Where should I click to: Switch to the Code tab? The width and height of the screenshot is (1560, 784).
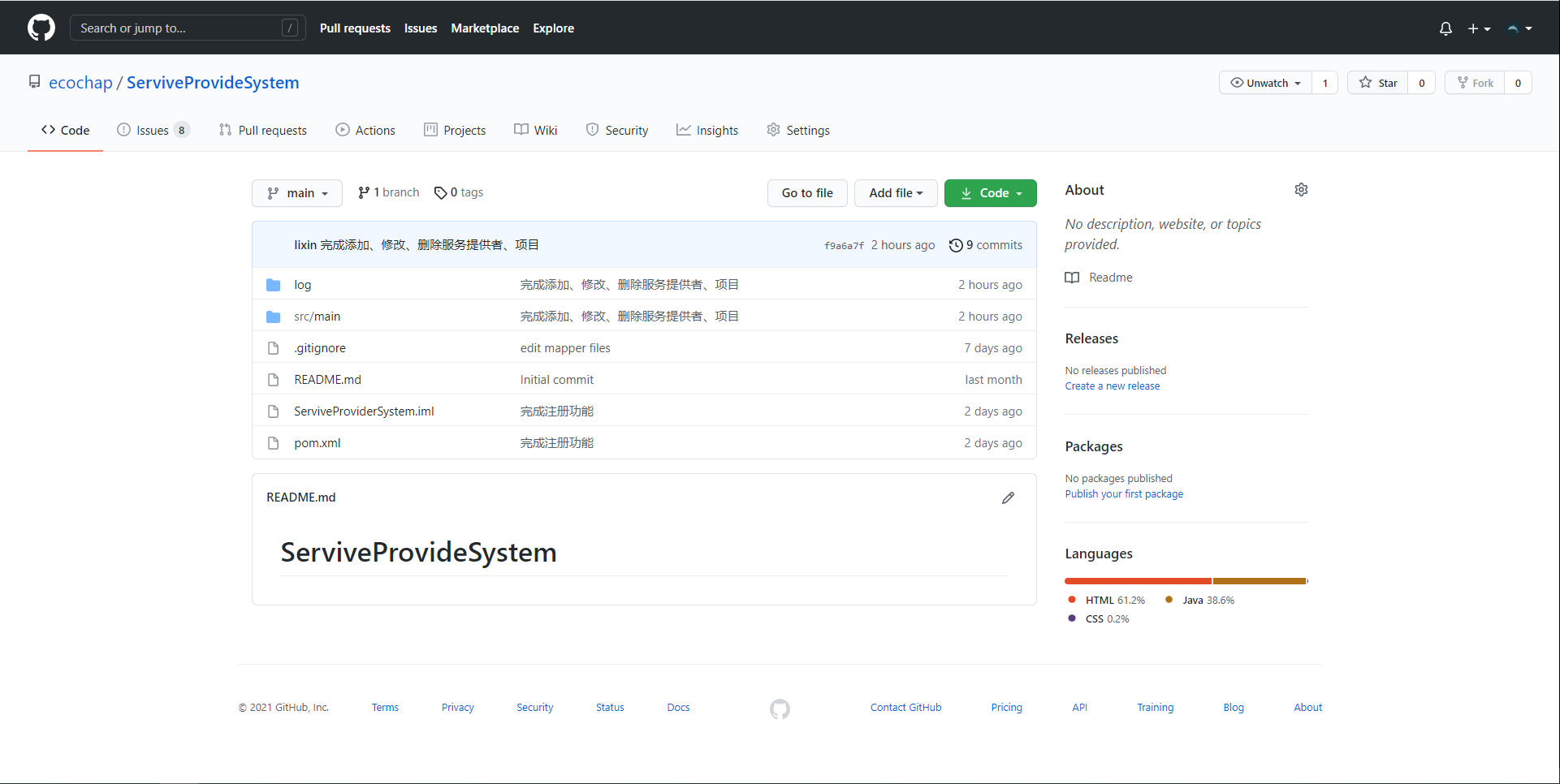coord(65,131)
